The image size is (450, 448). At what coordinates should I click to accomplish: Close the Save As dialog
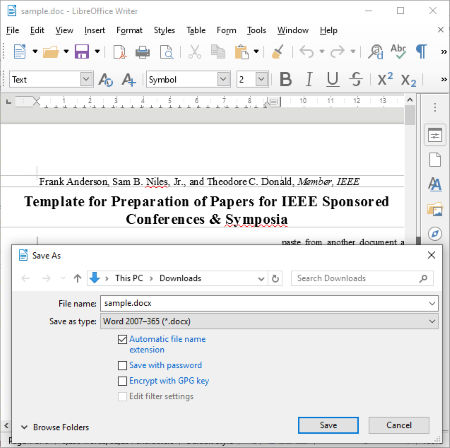[x=431, y=255]
